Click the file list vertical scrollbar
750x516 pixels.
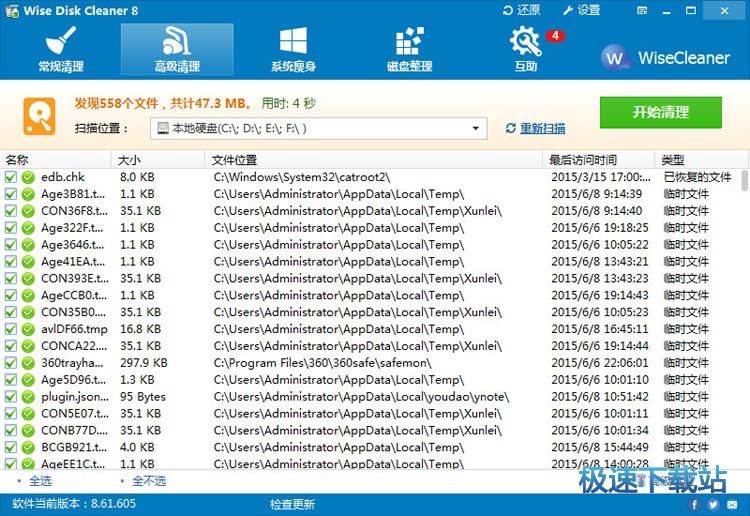coord(744,300)
